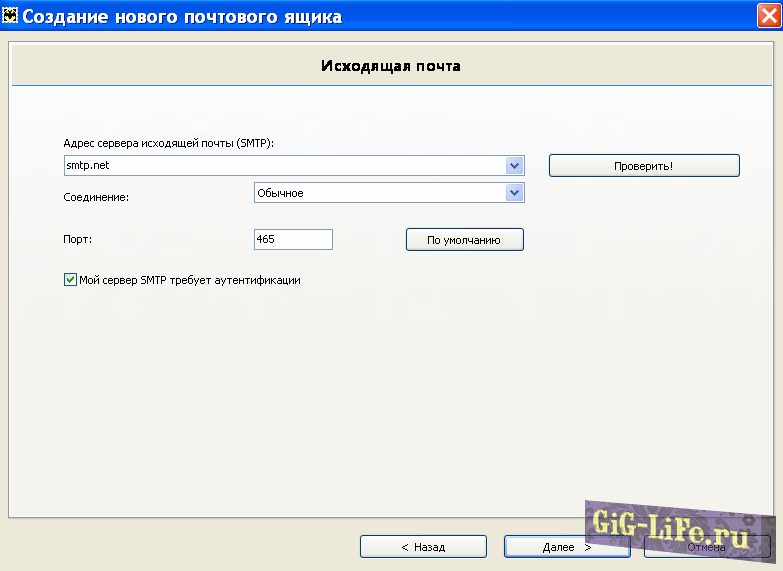Viewport: 783px width, 571px height.
Task: Cancel the wizard with Отмена button
Action: pos(707,547)
